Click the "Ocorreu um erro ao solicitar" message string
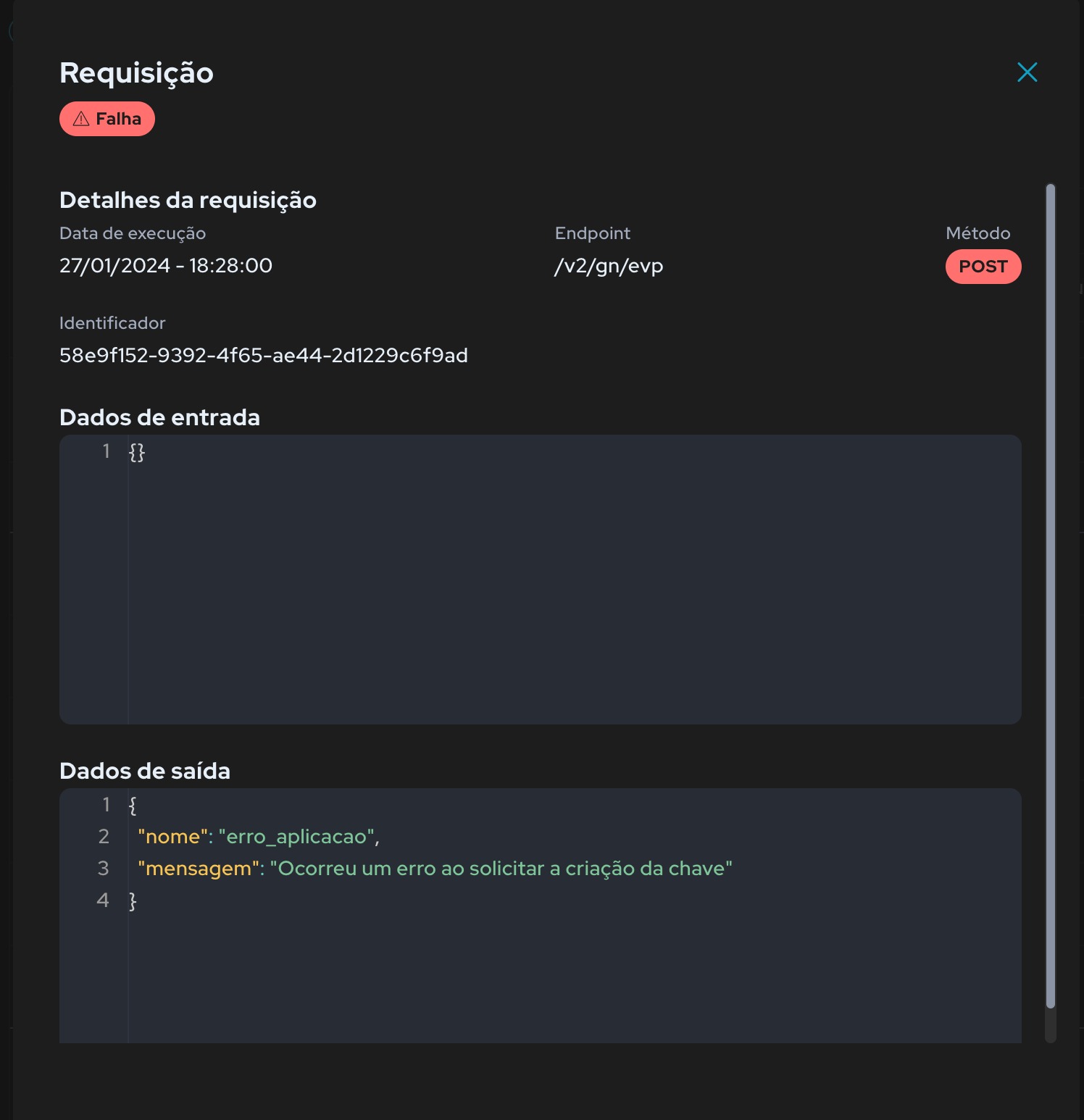The image size is (1084, 1120). tap(501, 869)
